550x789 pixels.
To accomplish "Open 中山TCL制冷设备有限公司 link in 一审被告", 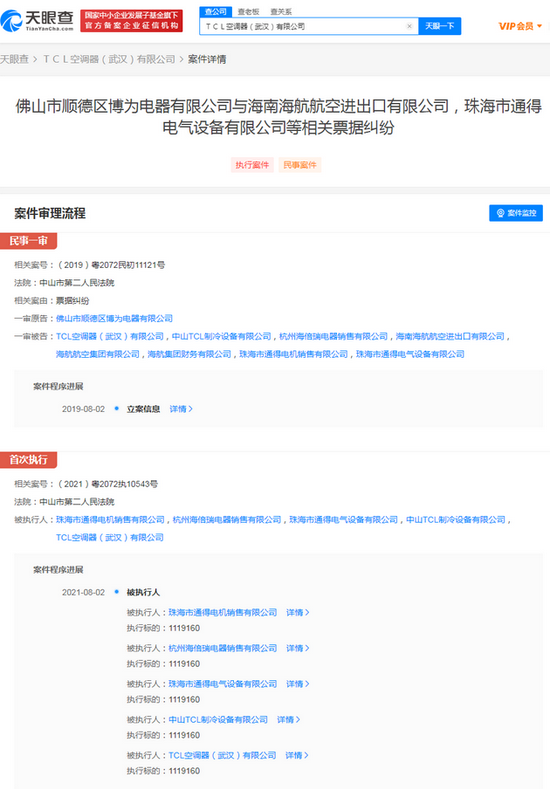I will [x=221, y=336].
